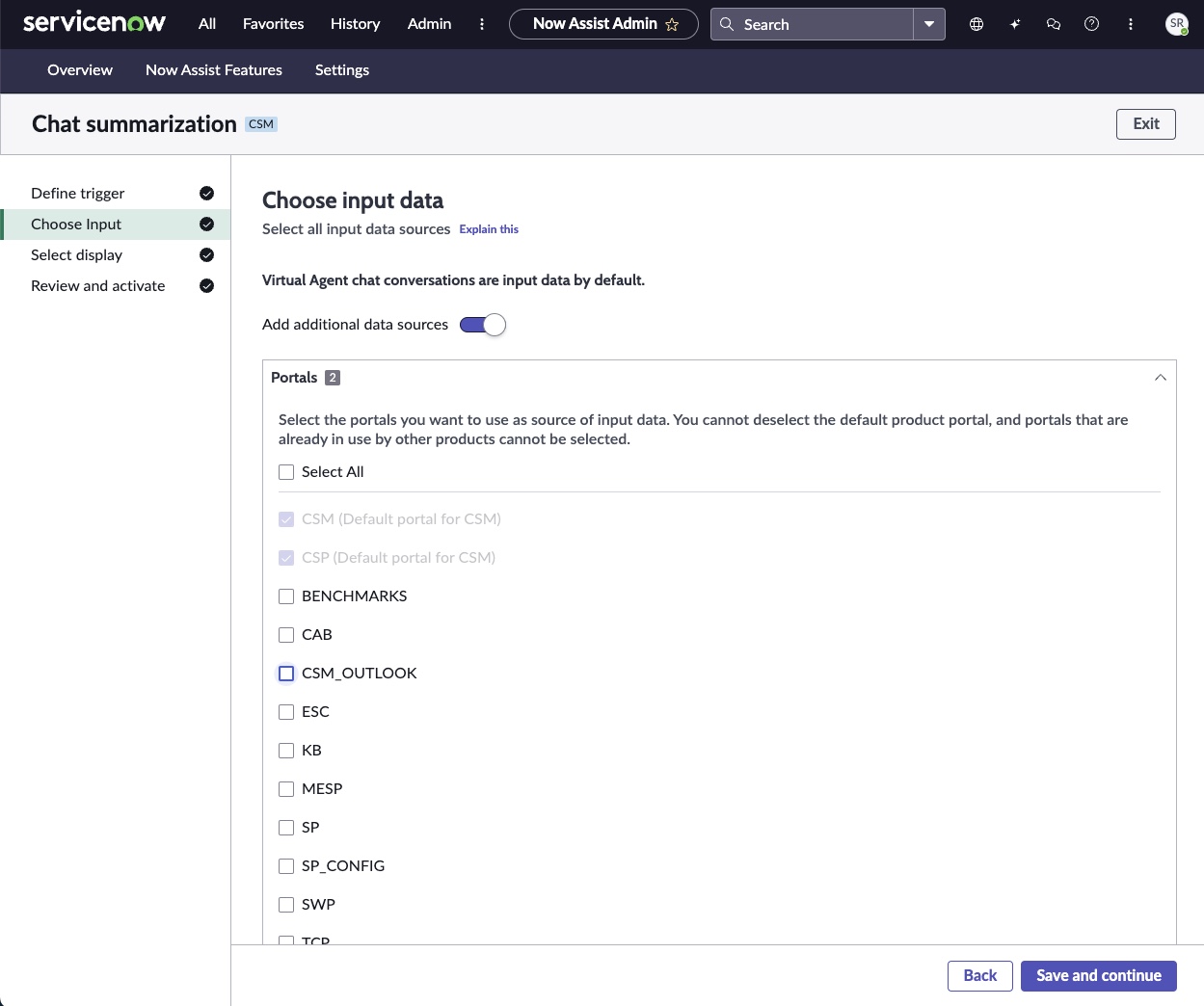The image size is (1204, 1006).
Task: Click the Portals section header
Action: coord(719,378)
